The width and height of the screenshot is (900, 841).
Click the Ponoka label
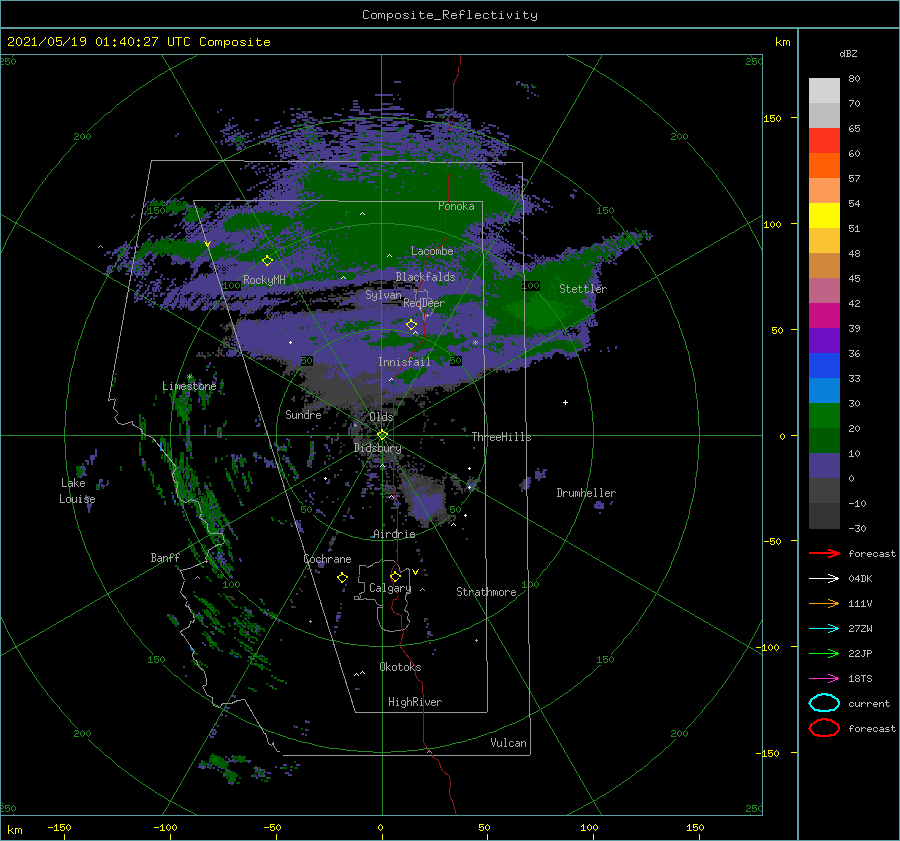(x=456, y=206)
